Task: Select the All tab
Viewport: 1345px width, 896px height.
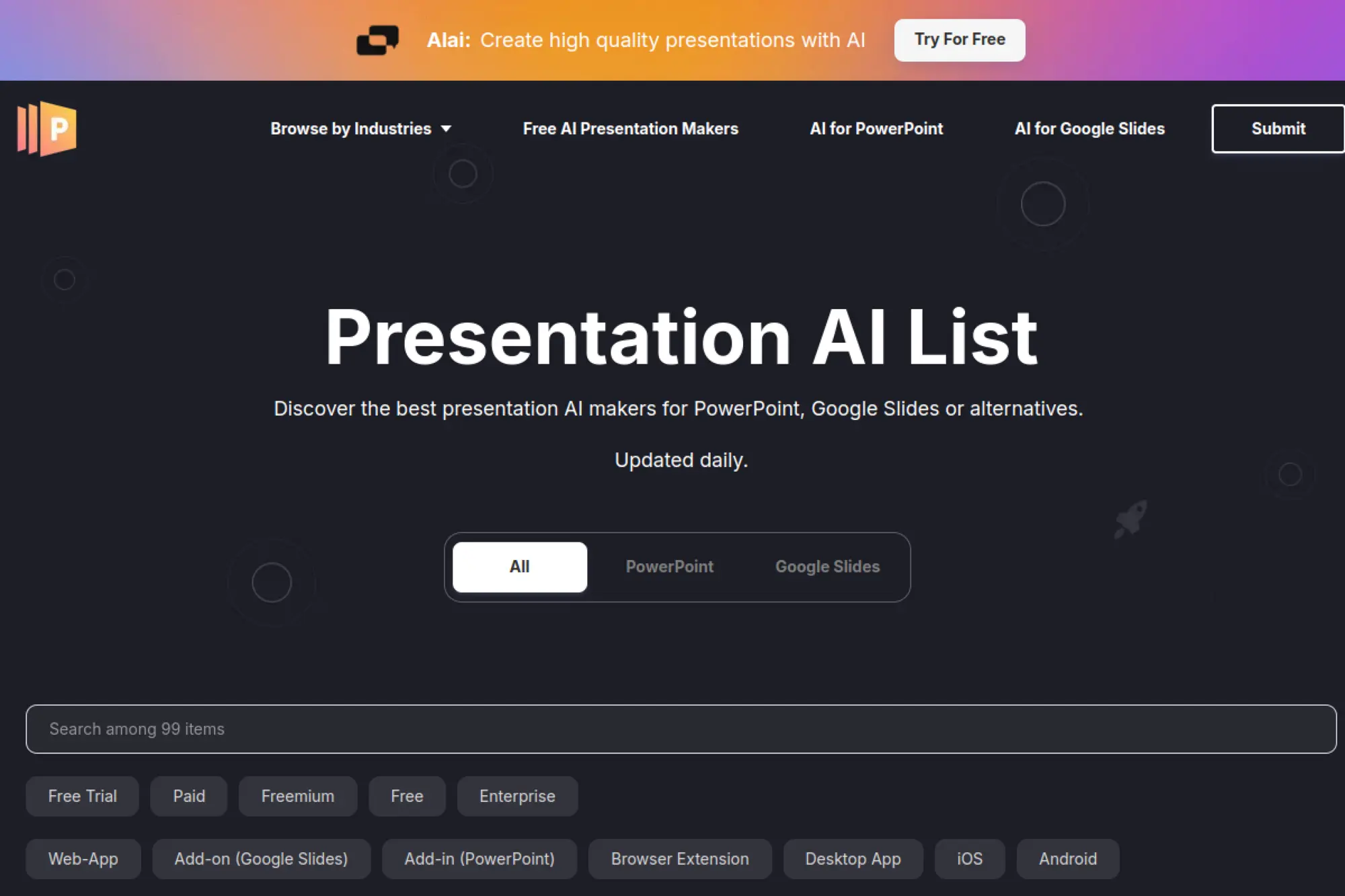Action: point(519,567)
